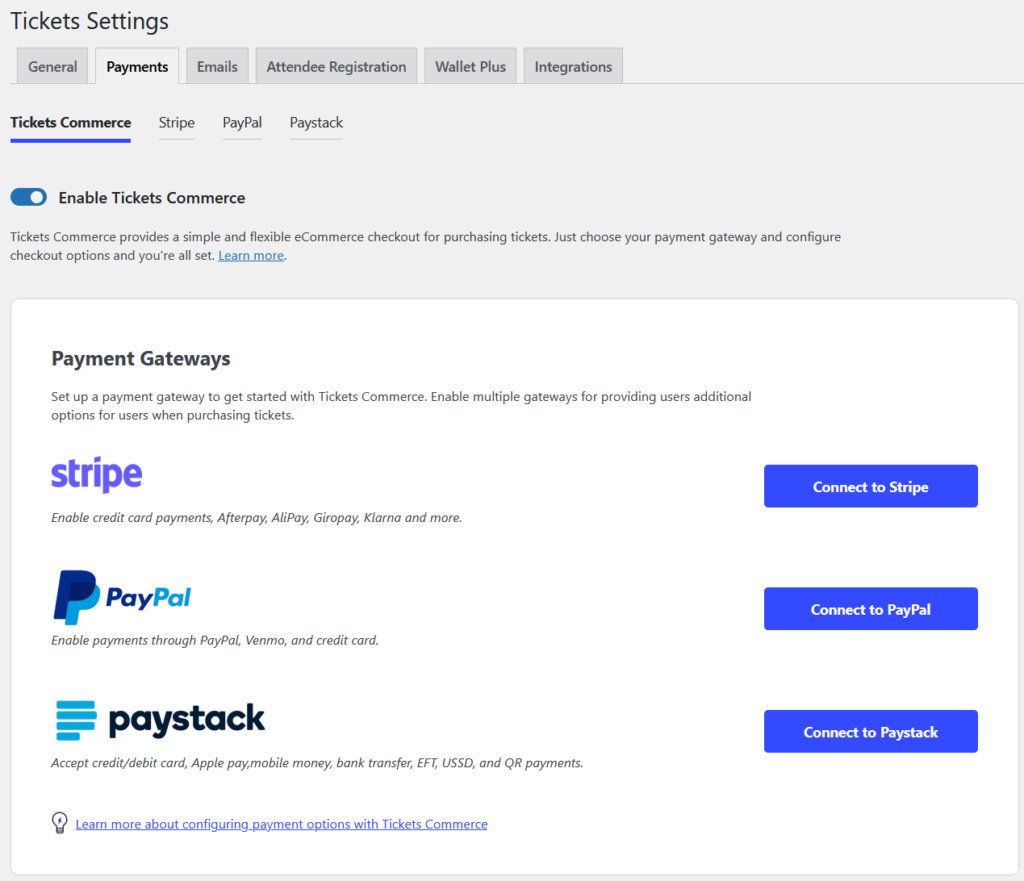Viewport: 1024px width, 881px height.
Task: Go to the Integrations tab
Action: [573, 66]
